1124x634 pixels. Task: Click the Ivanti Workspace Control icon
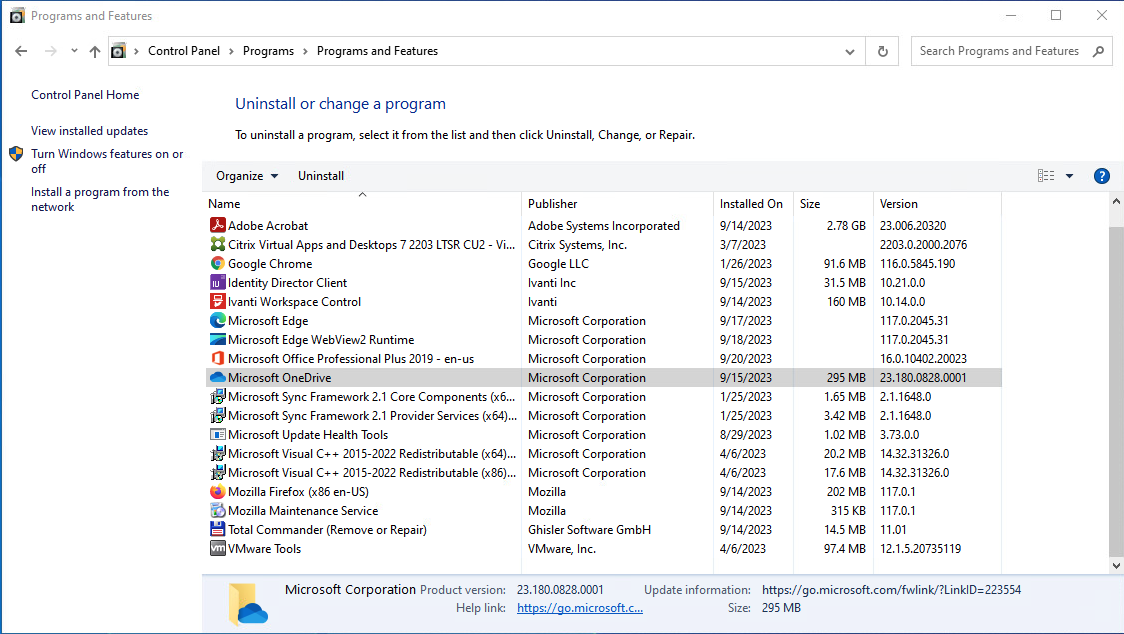click(x=217, y=301)
